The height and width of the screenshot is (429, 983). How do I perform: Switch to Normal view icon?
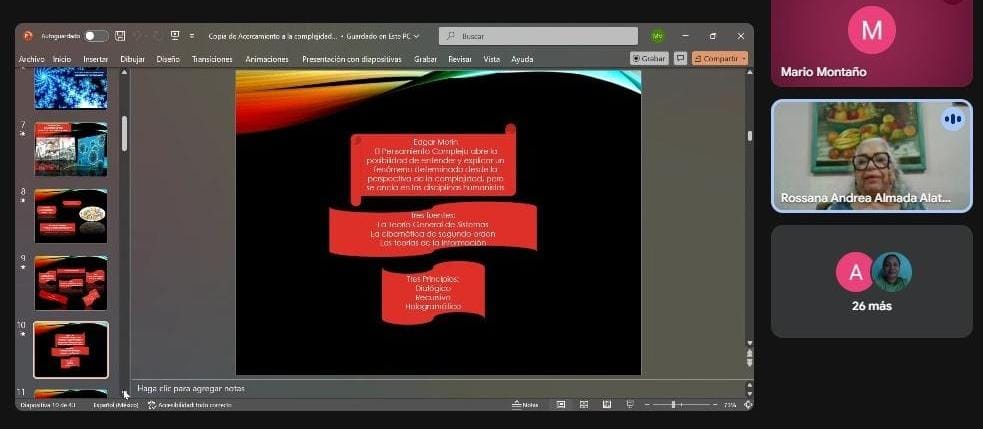(561, 405)
